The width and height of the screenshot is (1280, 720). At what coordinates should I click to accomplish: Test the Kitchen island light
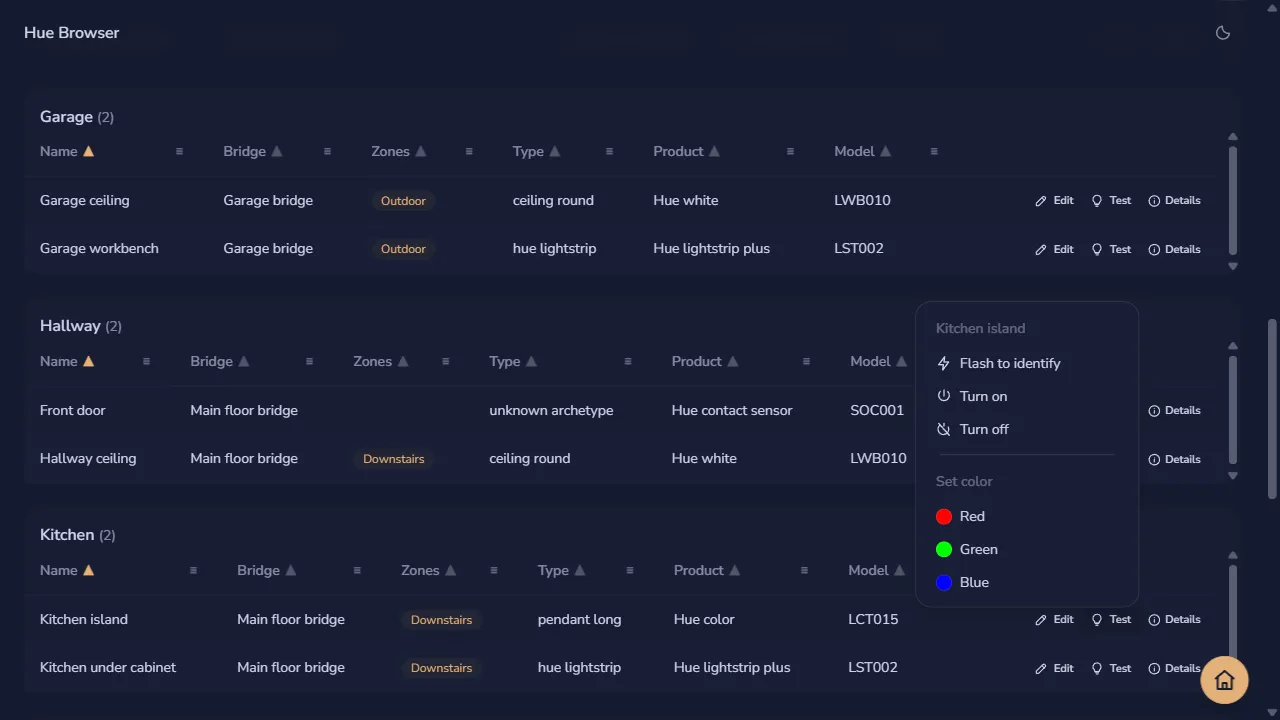(x=1111, y=620)
